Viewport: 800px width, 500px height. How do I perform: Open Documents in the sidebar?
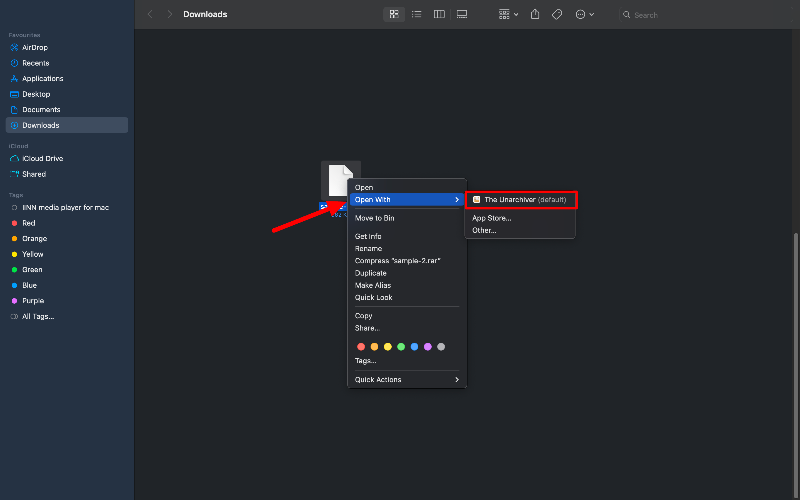[x=67, y=110]
